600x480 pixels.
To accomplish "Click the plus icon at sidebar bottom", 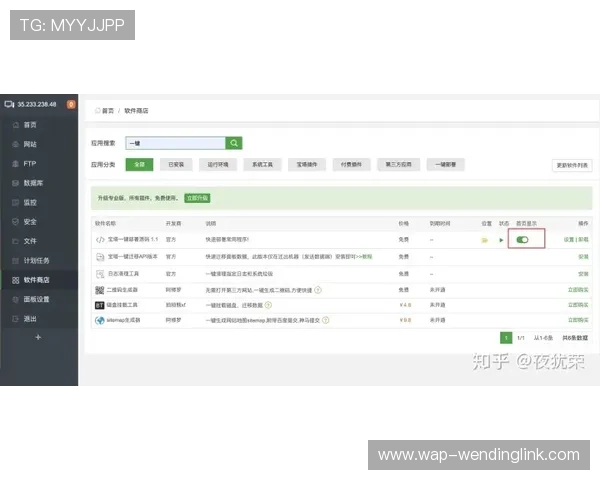I will pyautogui.click(x=38, y=337).
